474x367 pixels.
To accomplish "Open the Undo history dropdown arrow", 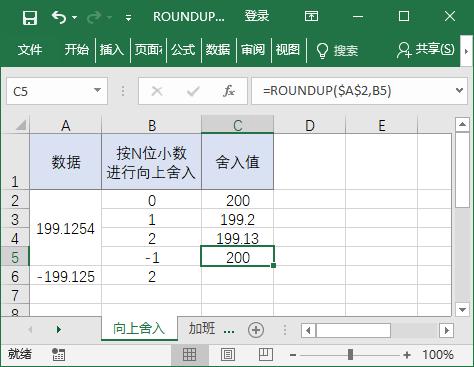I will [x=74, y=17].
